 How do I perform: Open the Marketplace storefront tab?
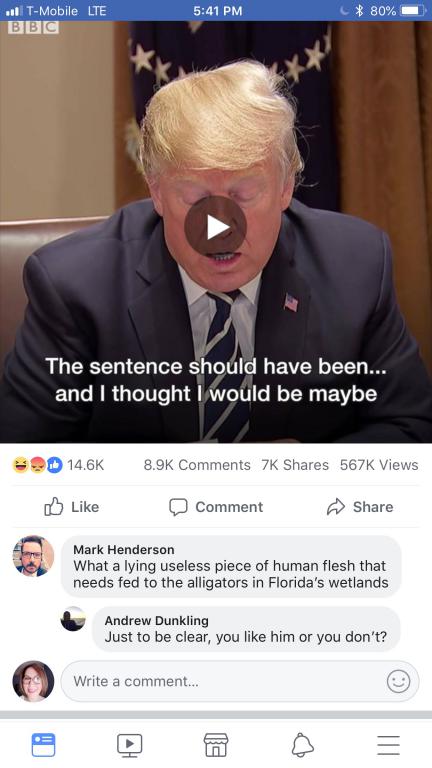[216, 745]
